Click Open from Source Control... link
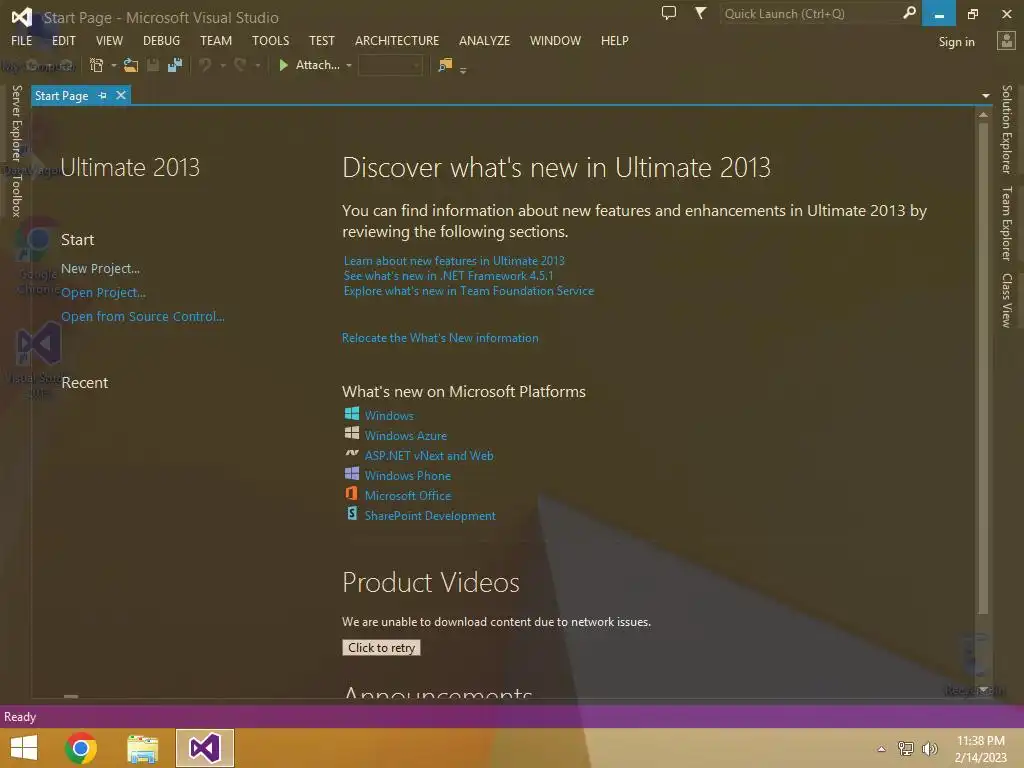 142,316
